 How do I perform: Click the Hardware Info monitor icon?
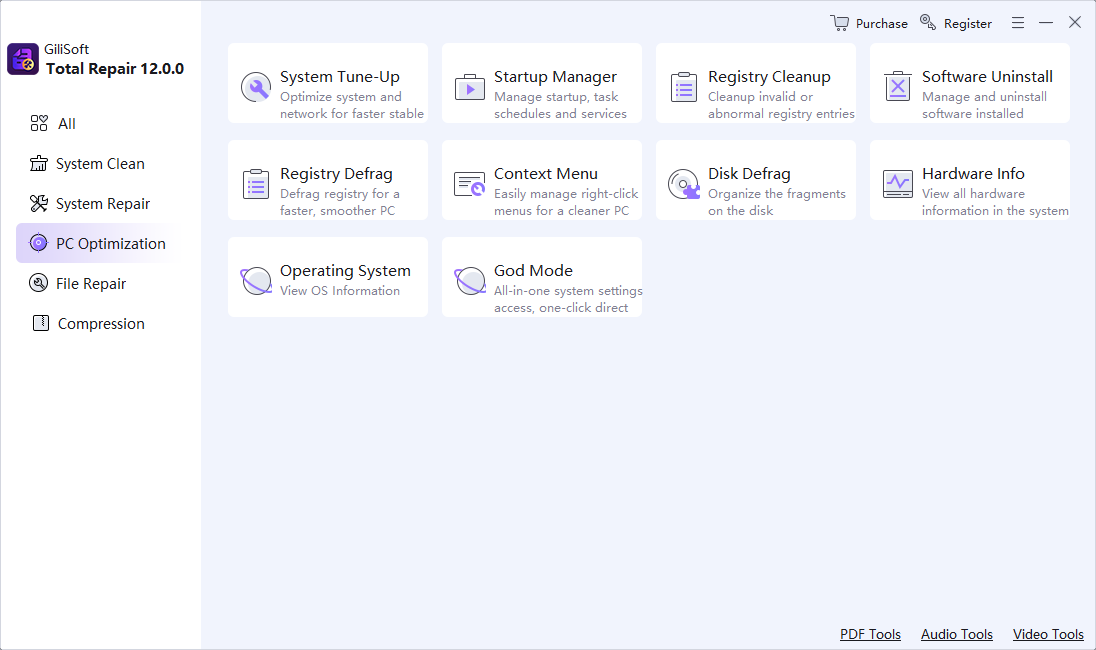click(897, 185)
